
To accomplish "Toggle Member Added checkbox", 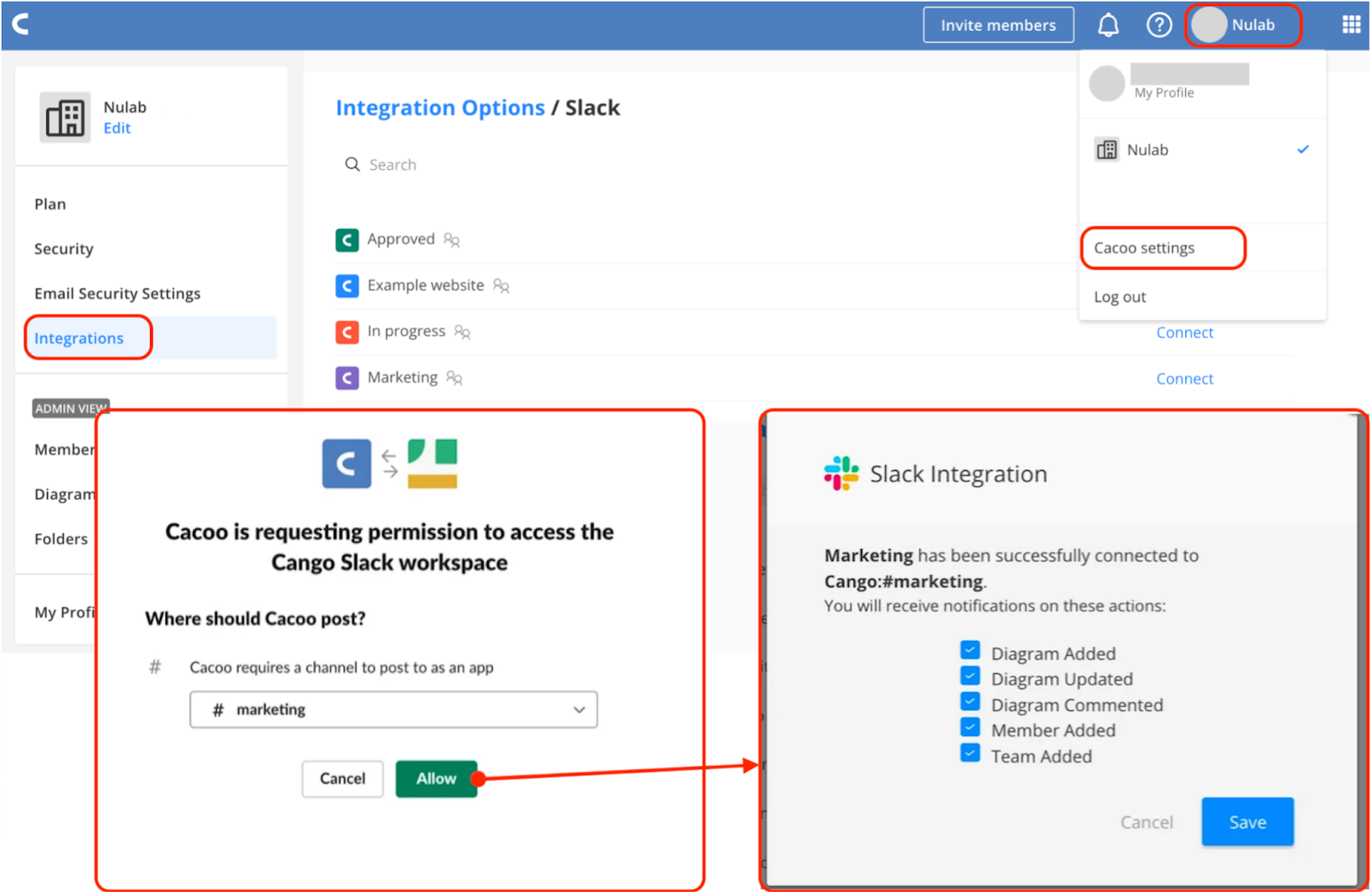I will (970, 727).
